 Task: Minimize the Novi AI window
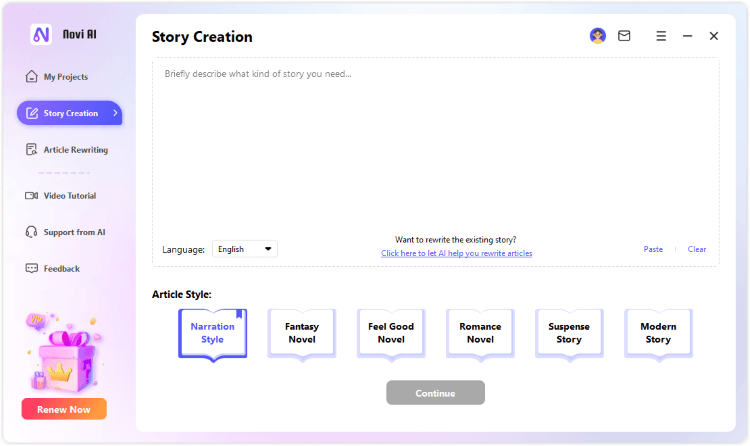point(687,36)
